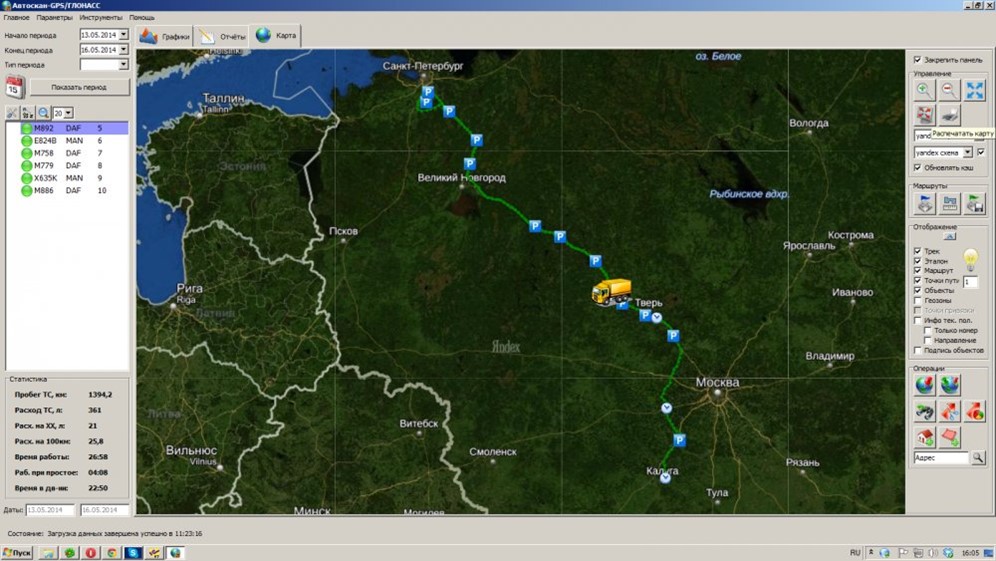996x561 pixels.
Task: Zoom in on the map with the plus magnifier
Action: click(x=924, y=90)
